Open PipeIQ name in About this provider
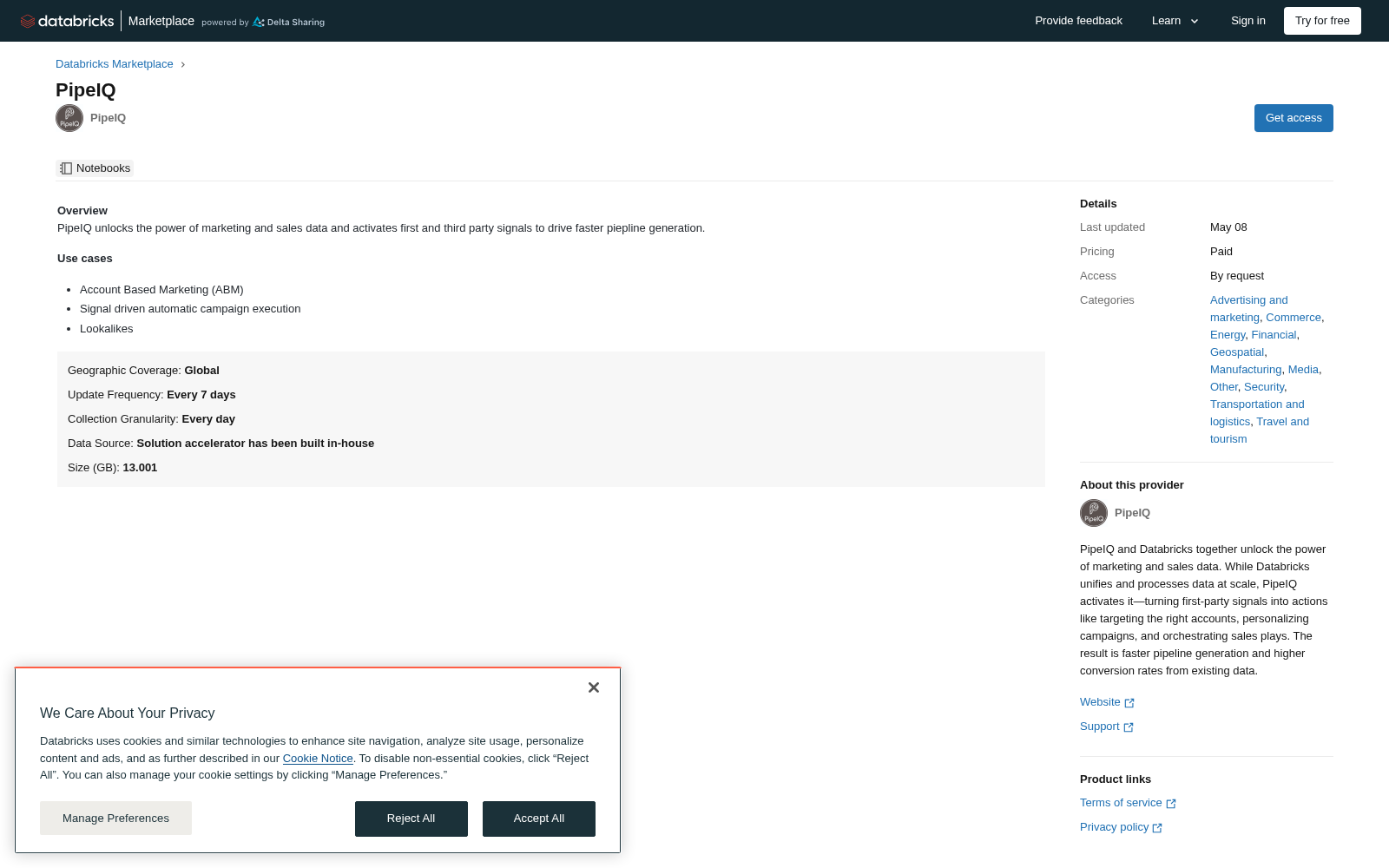Viewport: 1389px width, 868px height. click(1132, 513)
